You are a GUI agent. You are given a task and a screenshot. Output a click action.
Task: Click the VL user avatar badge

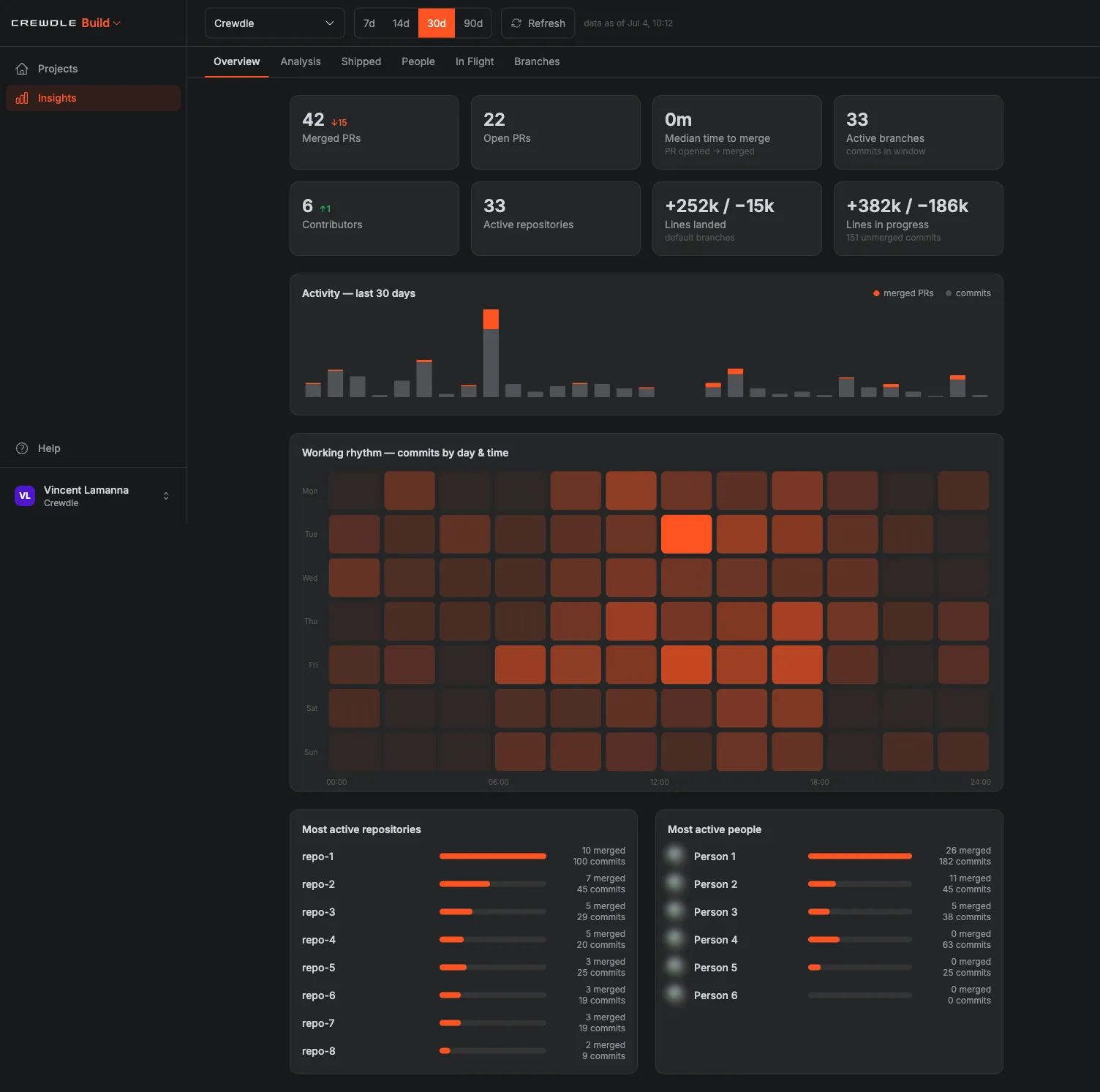click(25, 496)
